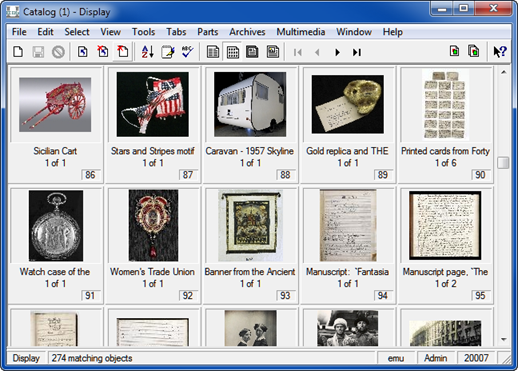
Task: Open the Archives menu
Action: (247, 32)
